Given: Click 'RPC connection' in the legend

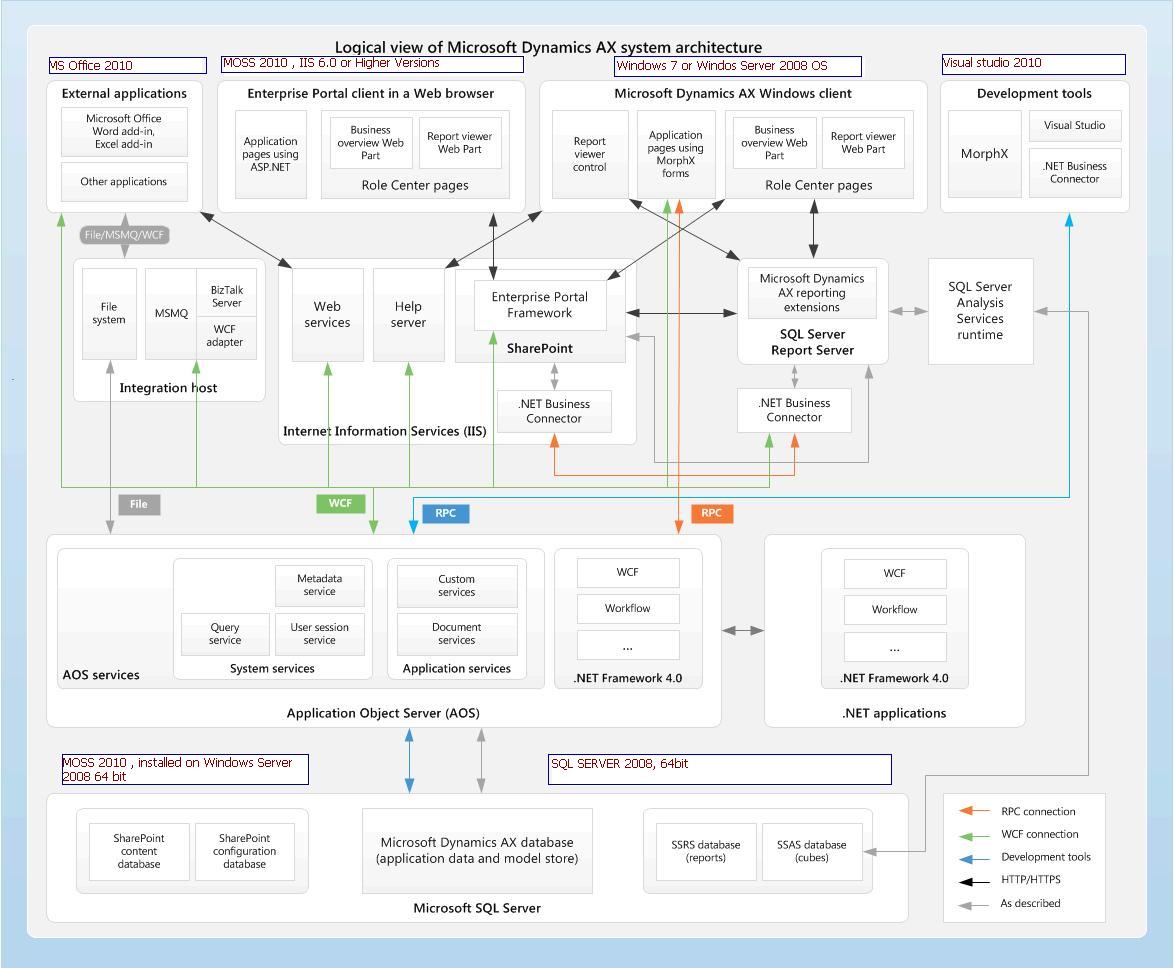Looking at the screenshot, I should 1038,812.
